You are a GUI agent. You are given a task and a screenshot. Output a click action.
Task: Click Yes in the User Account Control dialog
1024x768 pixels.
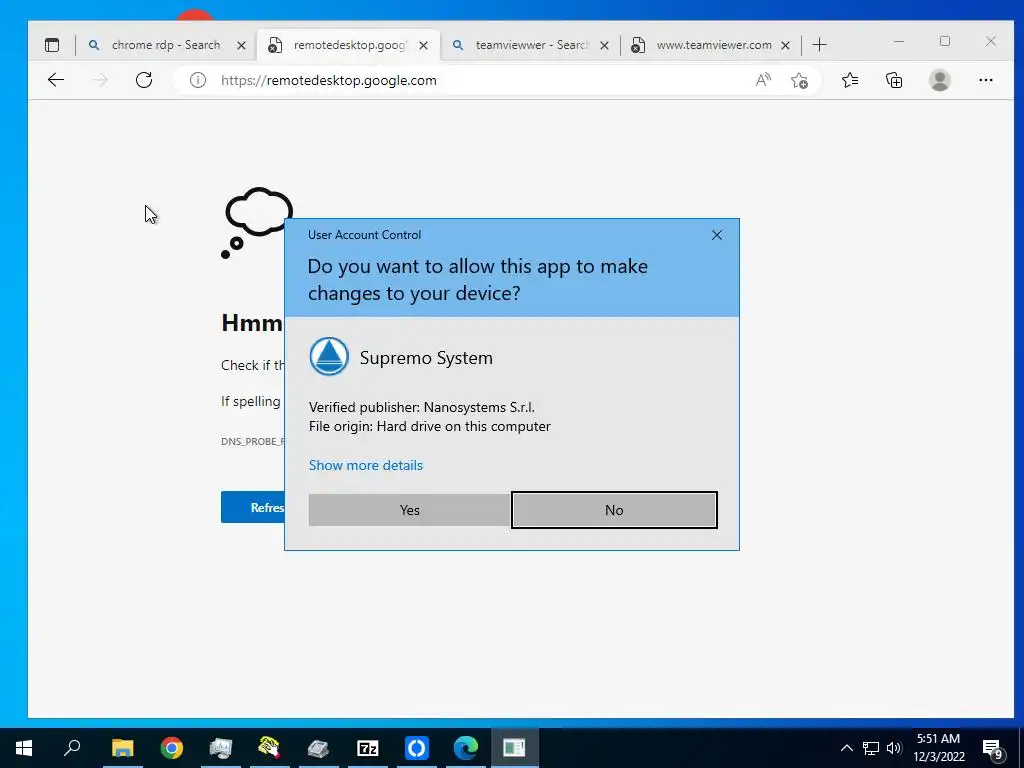[x=409, y=510]
